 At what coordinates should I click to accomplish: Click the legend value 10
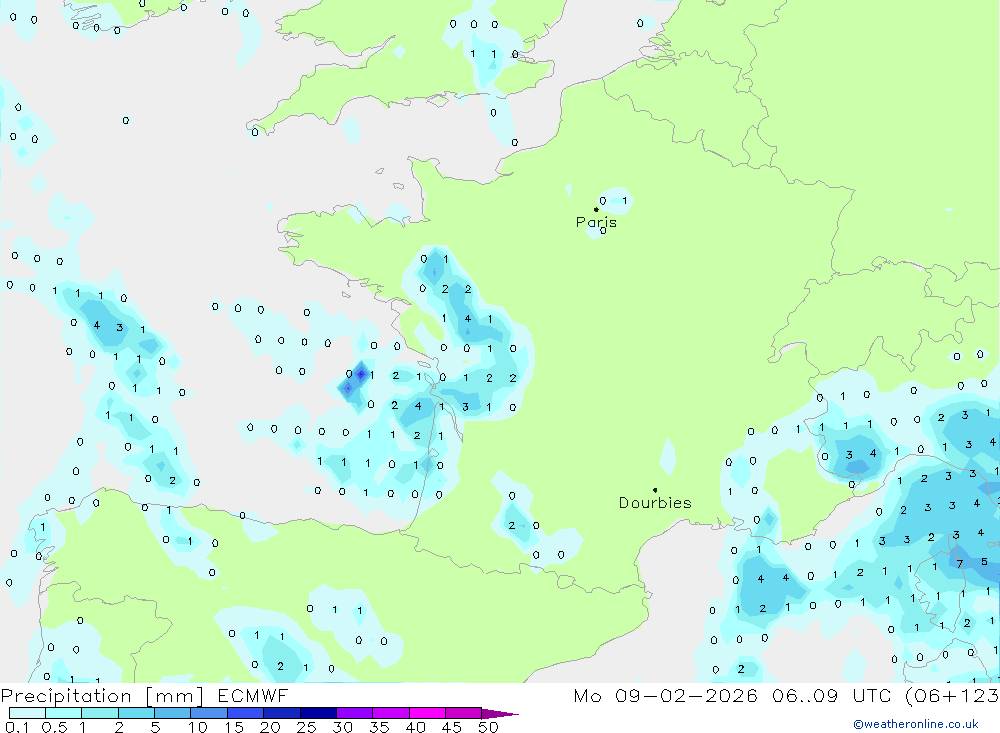(197, 727)
